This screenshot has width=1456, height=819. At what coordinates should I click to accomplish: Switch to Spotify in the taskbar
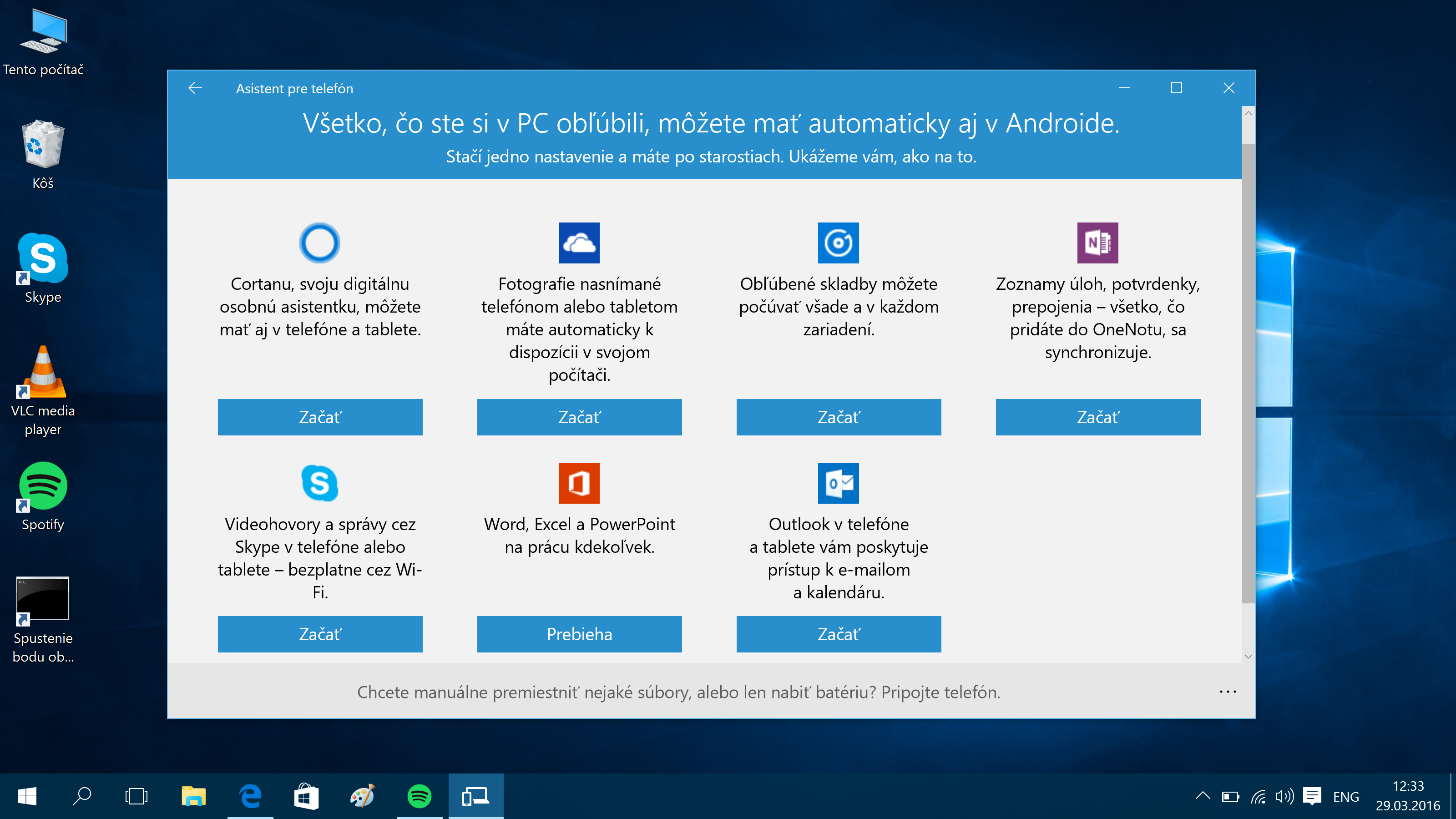click(x=420, y=796)
